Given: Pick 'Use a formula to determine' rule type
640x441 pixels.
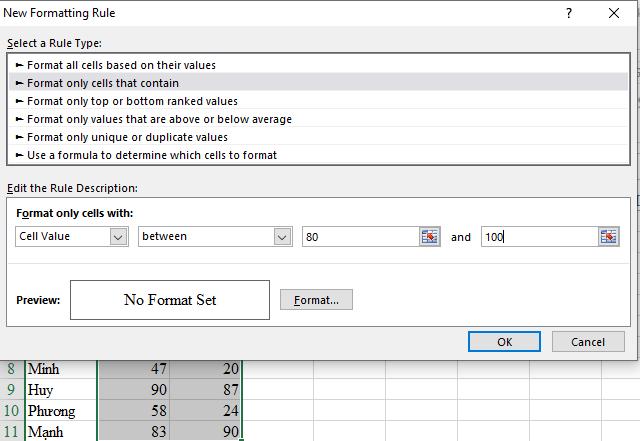Looking at the screenshot, I should tap(152, 155).
